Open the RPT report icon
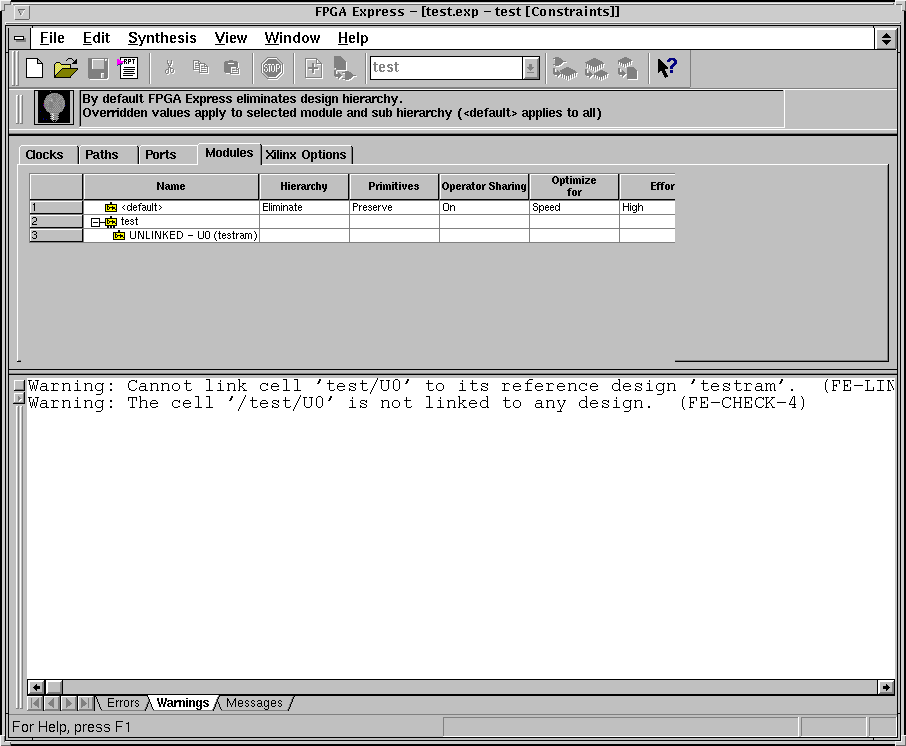906x746 pixels. coord(128,68)
